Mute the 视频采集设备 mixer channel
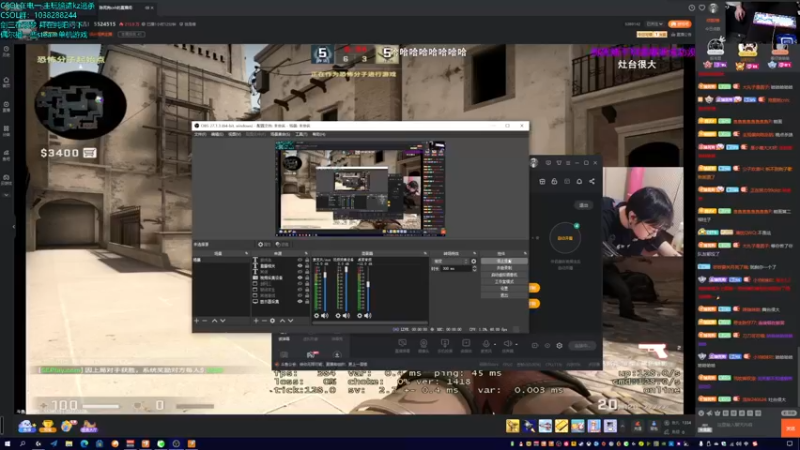The image size is (800, 450). coord(346,316)
